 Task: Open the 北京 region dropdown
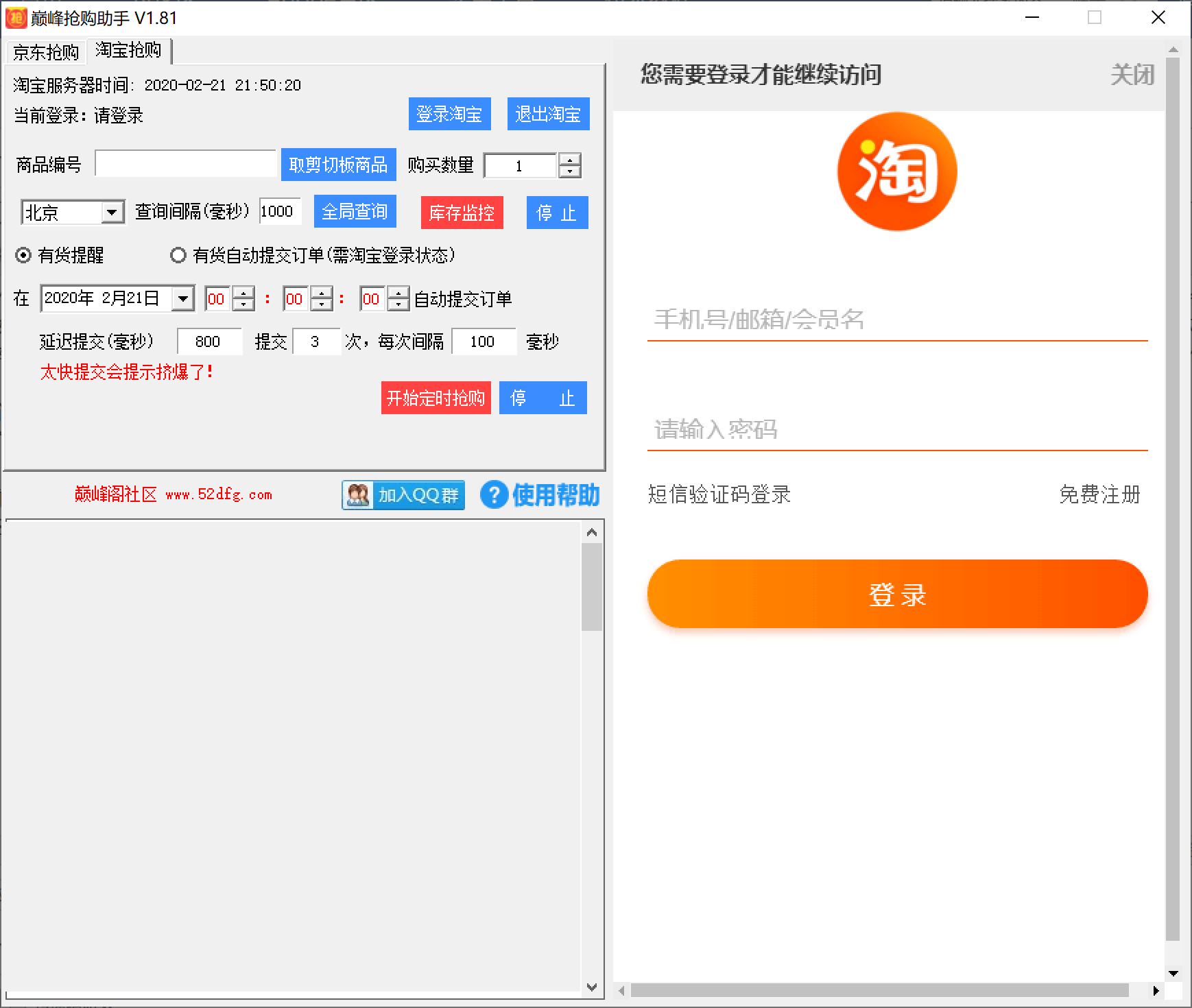112,213
